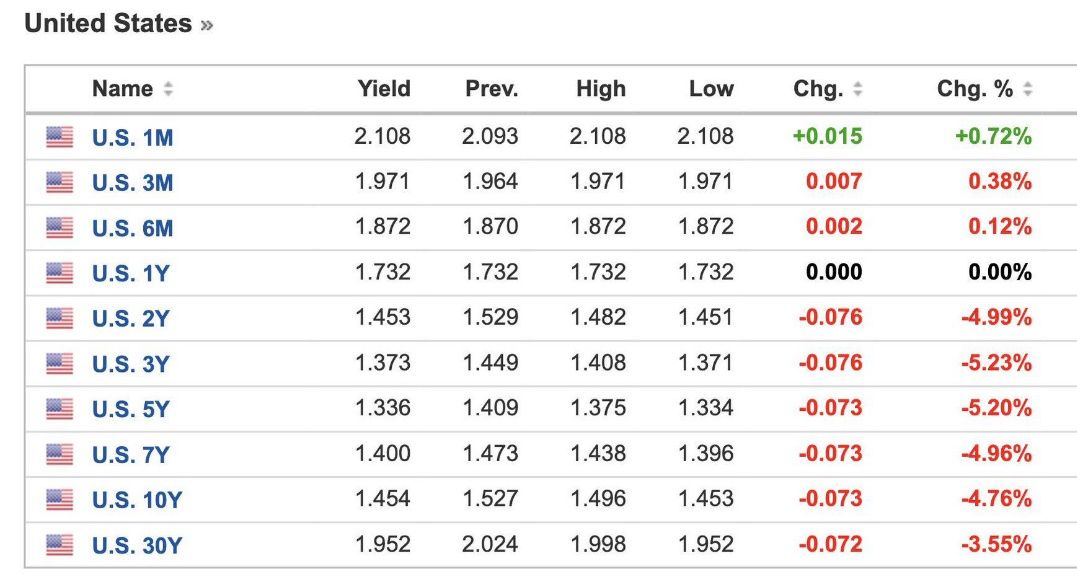Sort table by Name column arrows
Viewport: 1077px width, 584px height.
[x=168, y=89]
